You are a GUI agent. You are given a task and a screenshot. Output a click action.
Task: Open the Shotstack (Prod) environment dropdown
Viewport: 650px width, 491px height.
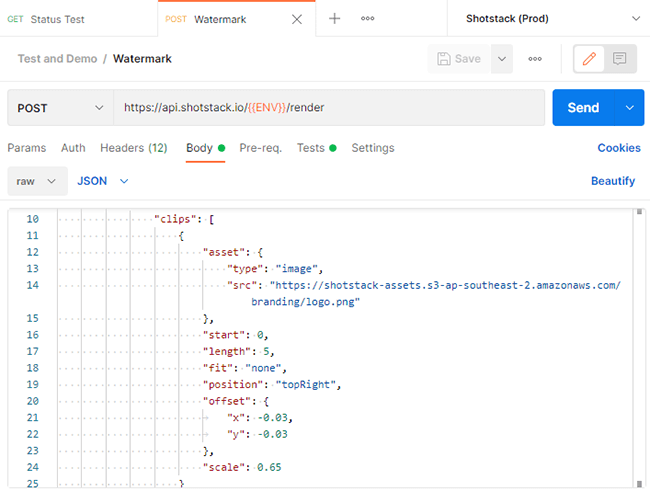point(551,18)
